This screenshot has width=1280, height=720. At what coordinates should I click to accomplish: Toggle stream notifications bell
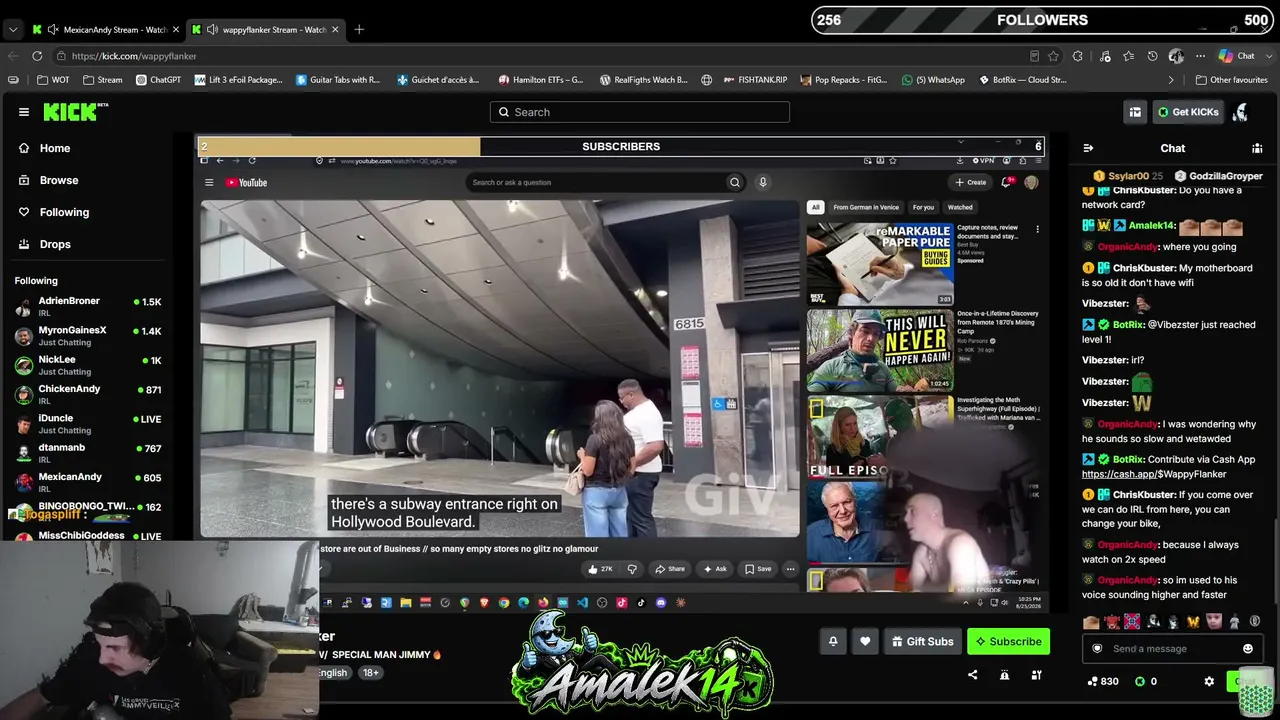pyautogui.click(x=833, y=641)
